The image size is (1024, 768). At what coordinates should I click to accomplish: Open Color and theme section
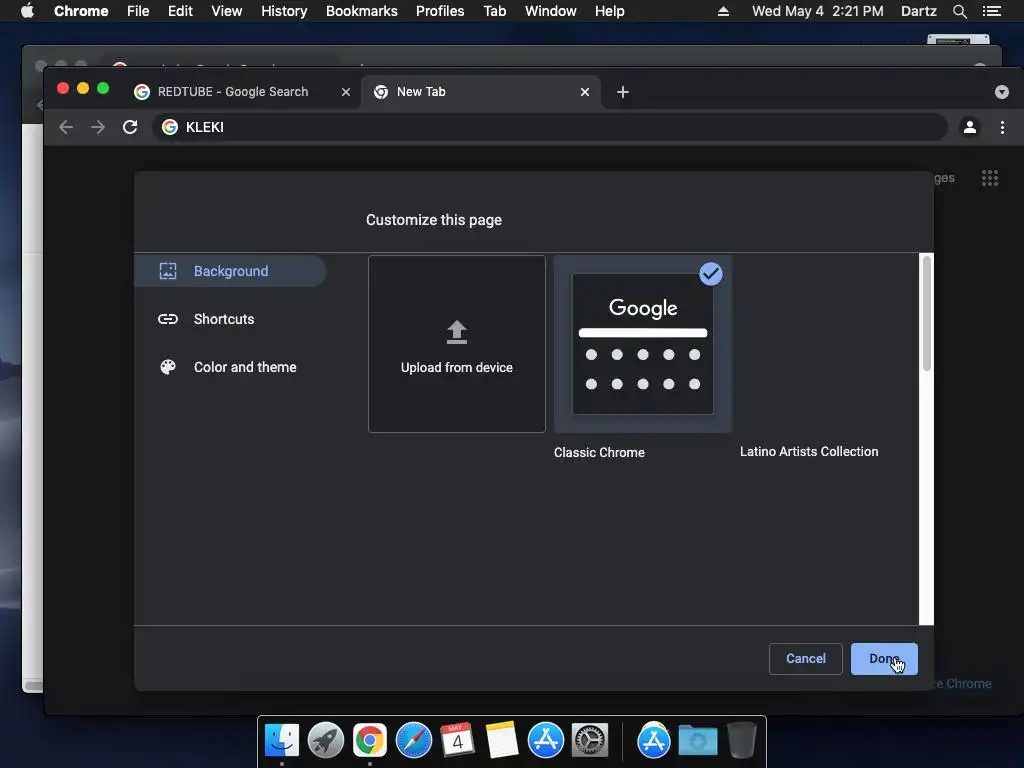point(245,367)
